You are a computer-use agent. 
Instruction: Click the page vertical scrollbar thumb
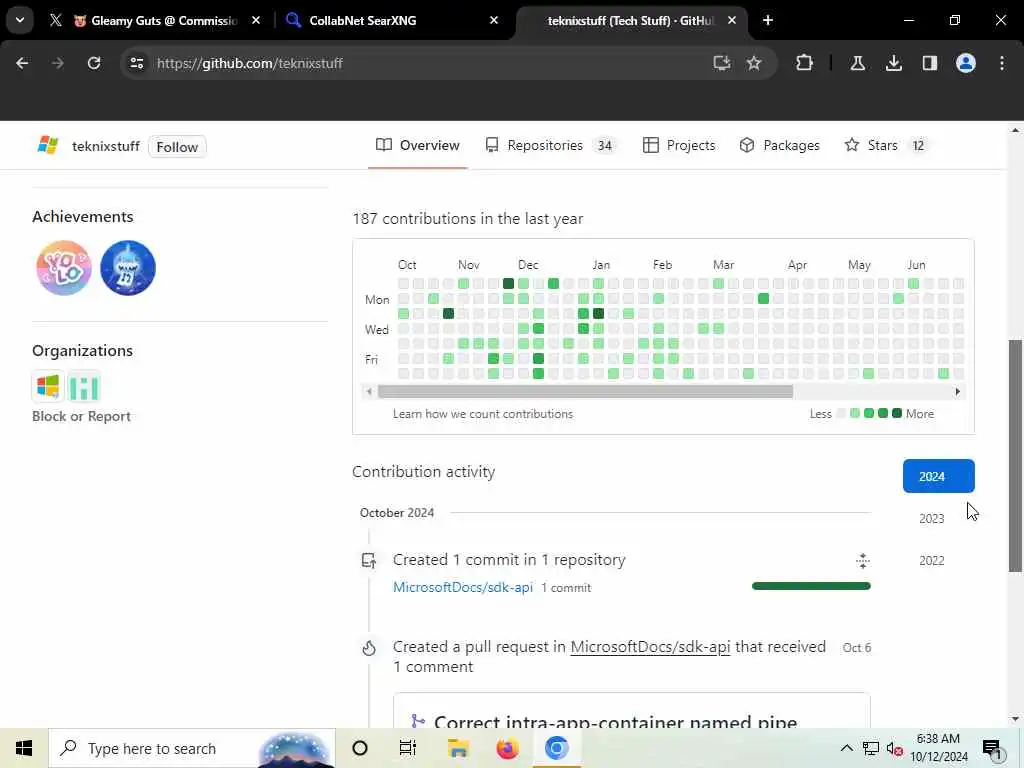pos(1015,456)
